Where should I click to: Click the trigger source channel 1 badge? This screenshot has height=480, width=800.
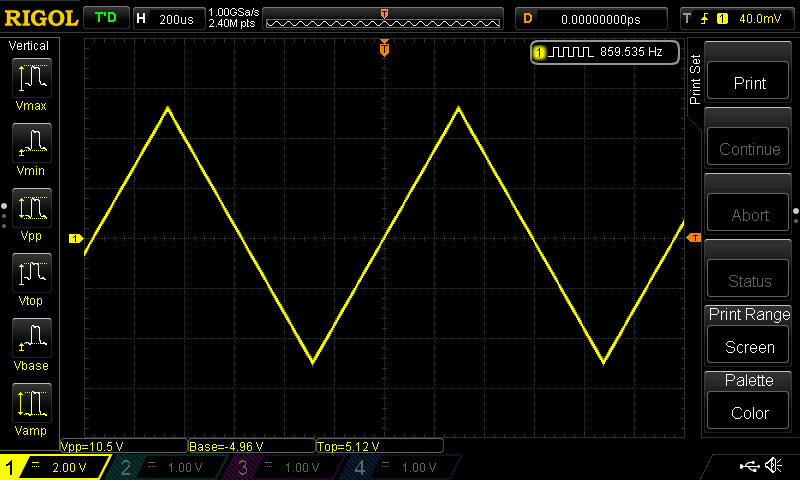point(722,19)
